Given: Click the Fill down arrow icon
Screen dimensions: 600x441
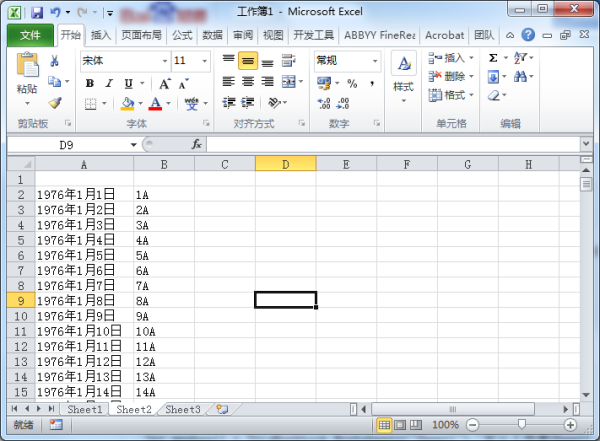Looking at the screenshot, I should 493,77.
